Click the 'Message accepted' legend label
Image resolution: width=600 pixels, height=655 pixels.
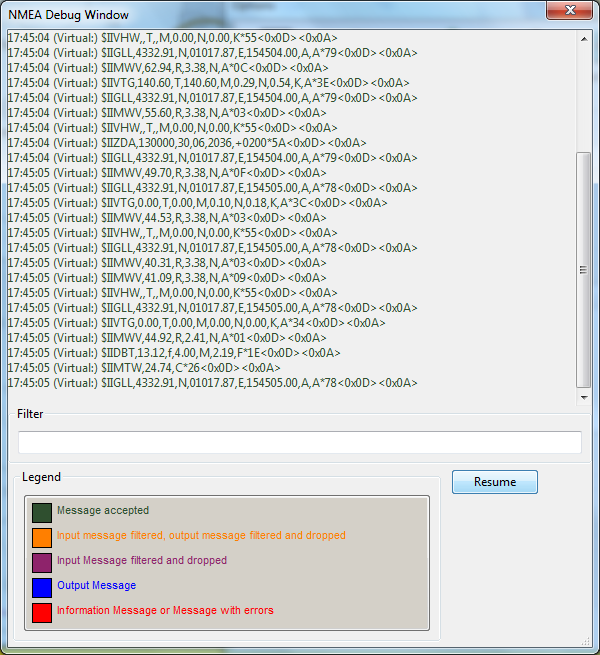coord(103,511)
